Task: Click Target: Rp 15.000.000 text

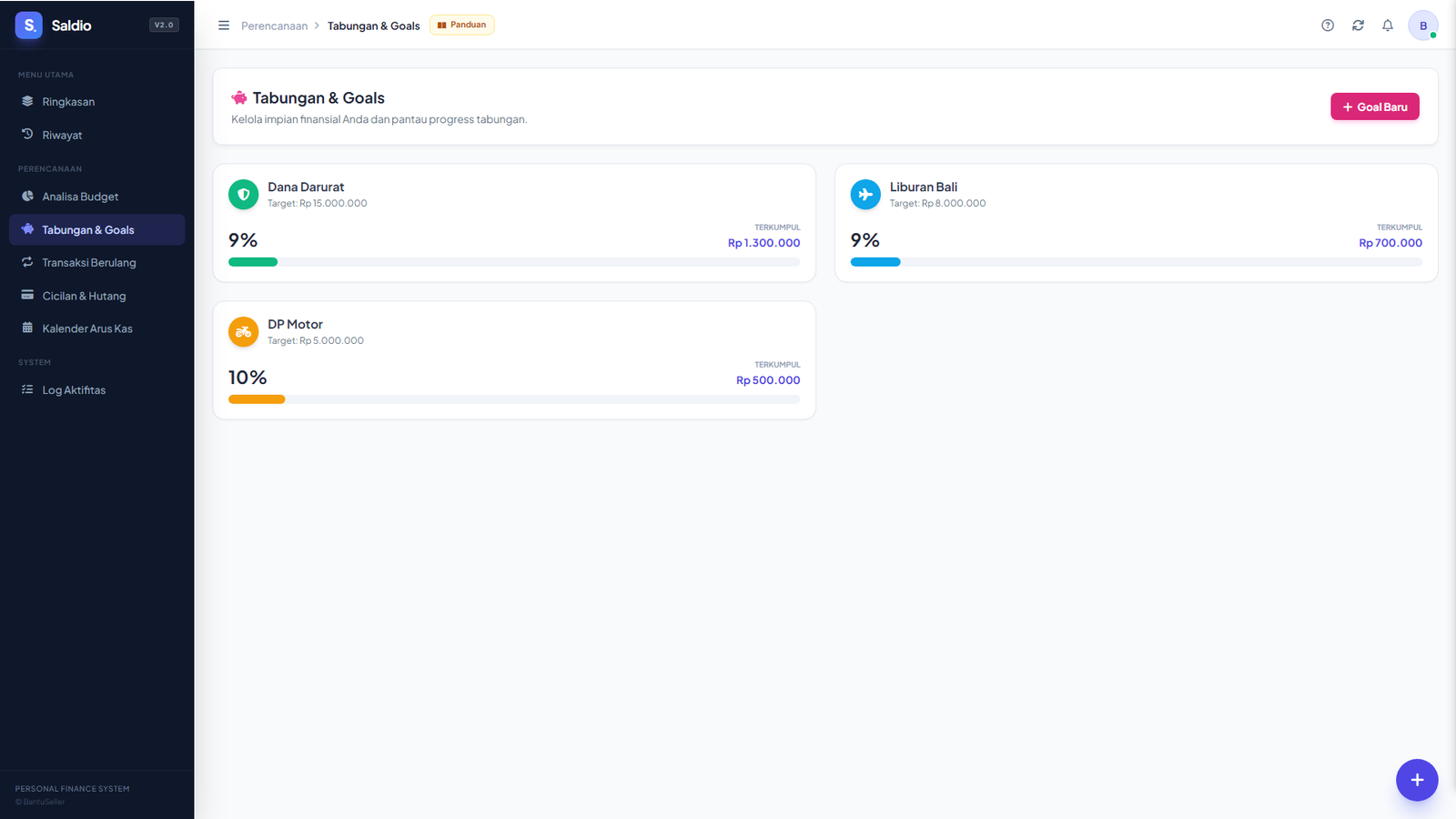Action: click(x=318, y=204)
